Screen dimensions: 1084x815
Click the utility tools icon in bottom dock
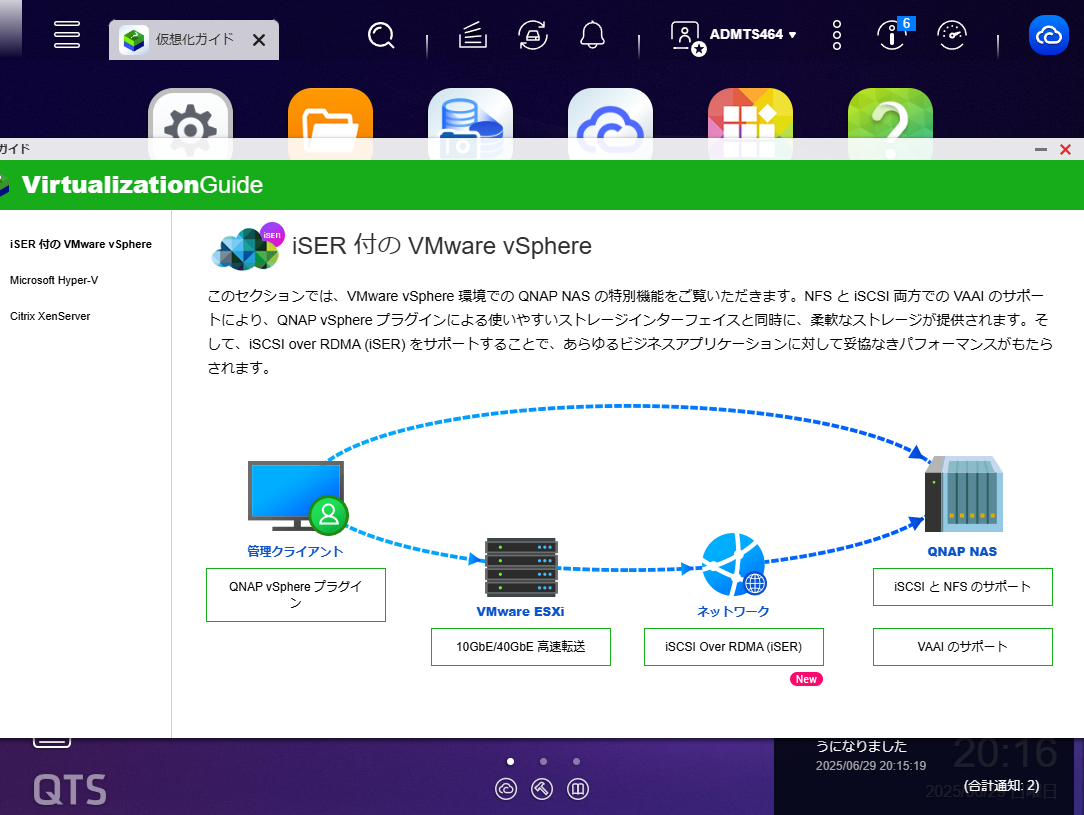542,789
